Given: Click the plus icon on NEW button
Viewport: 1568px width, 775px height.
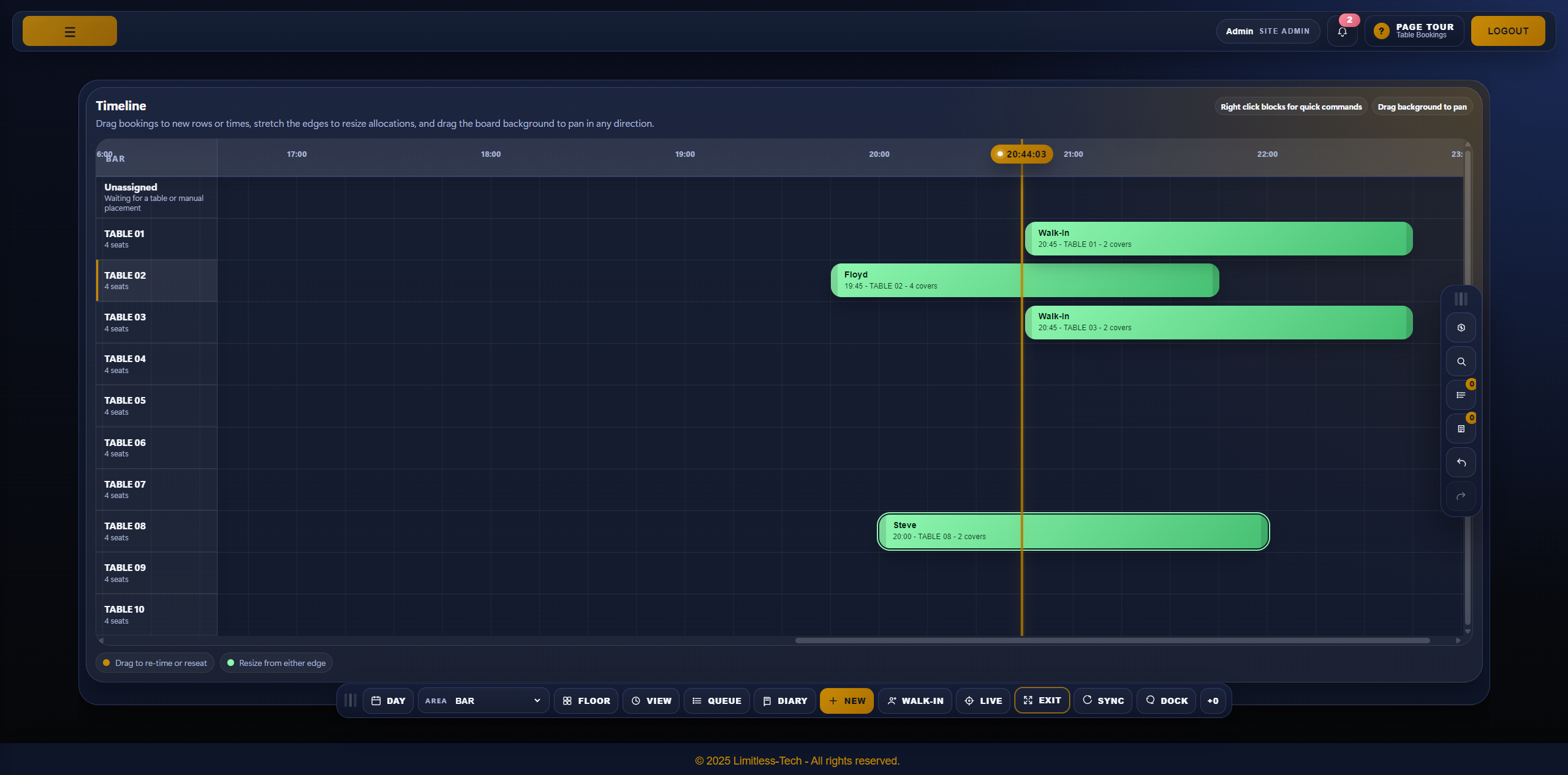Looking at the screenshot, I should click(833, 701).
